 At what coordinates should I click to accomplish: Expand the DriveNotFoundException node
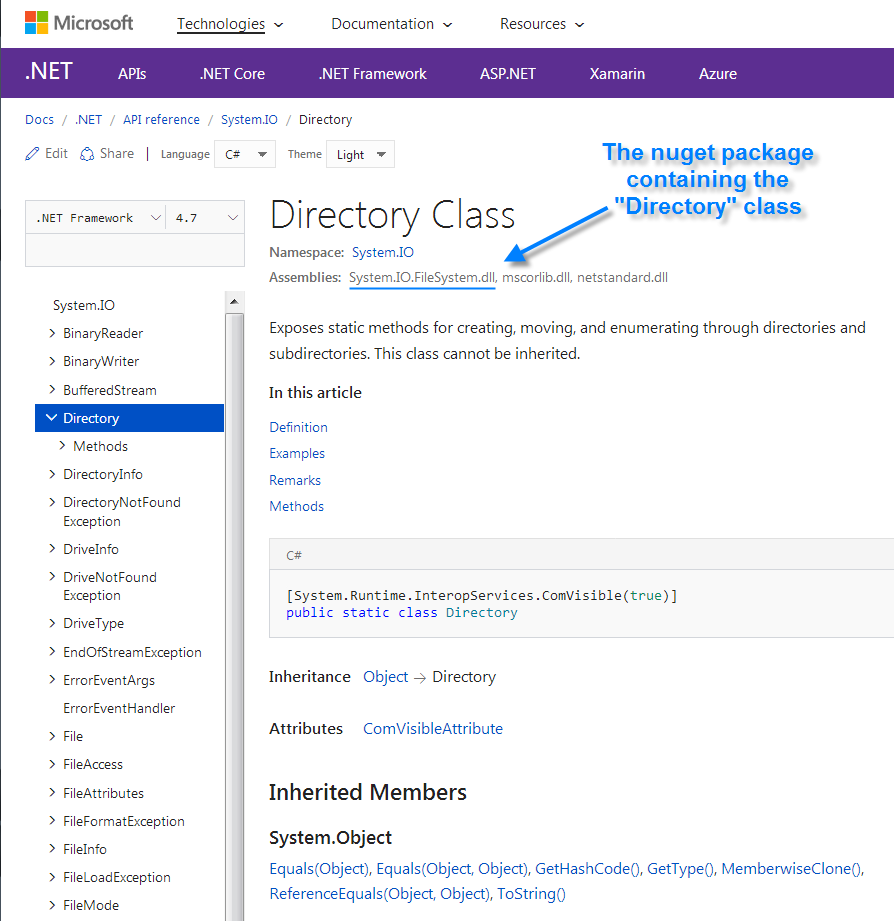tap(52, 577)
